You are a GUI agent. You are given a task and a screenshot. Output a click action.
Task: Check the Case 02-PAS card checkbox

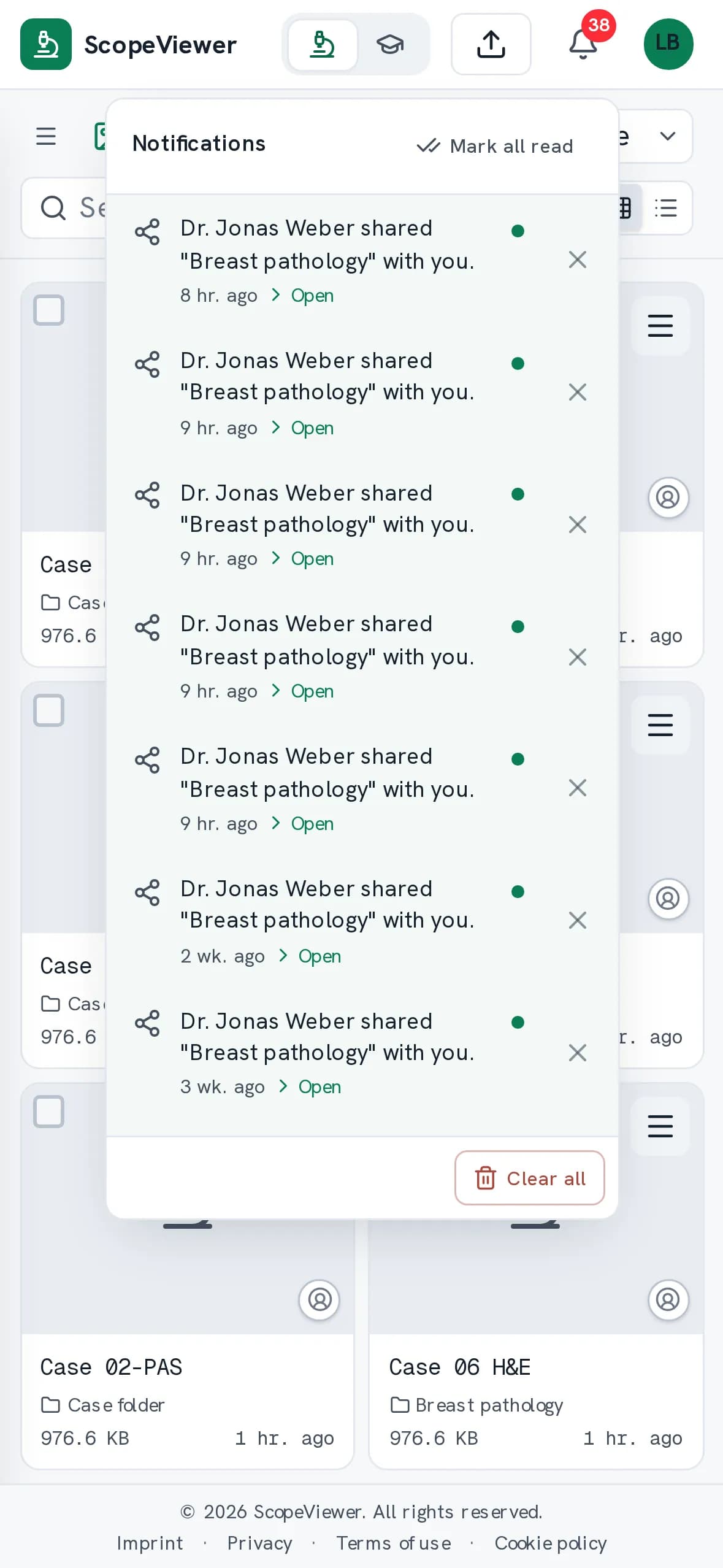pyautogui.click(x=49, y=1112)
